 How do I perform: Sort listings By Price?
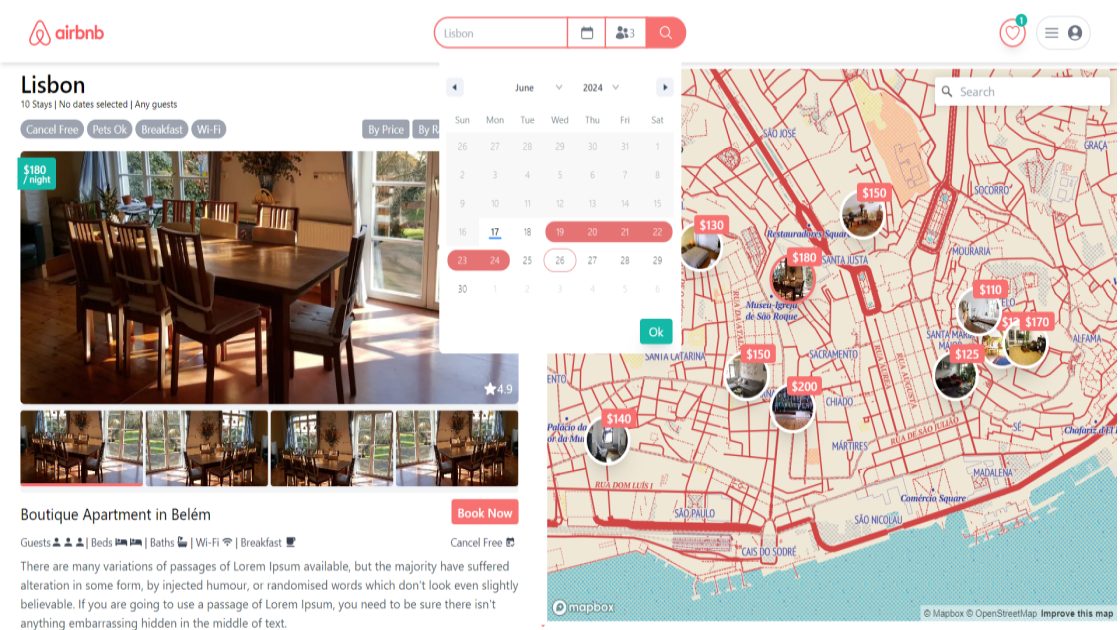(x=386, y=129)
